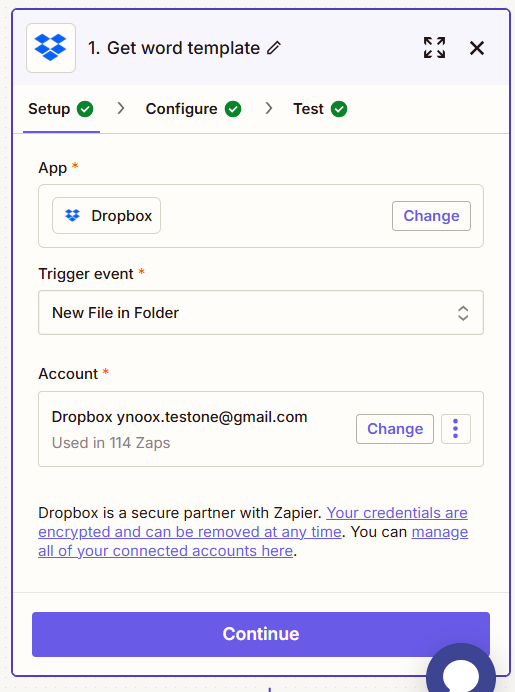Close the step editor panel
The height and width of the screenshot is (692, 515).
(477, 48)
